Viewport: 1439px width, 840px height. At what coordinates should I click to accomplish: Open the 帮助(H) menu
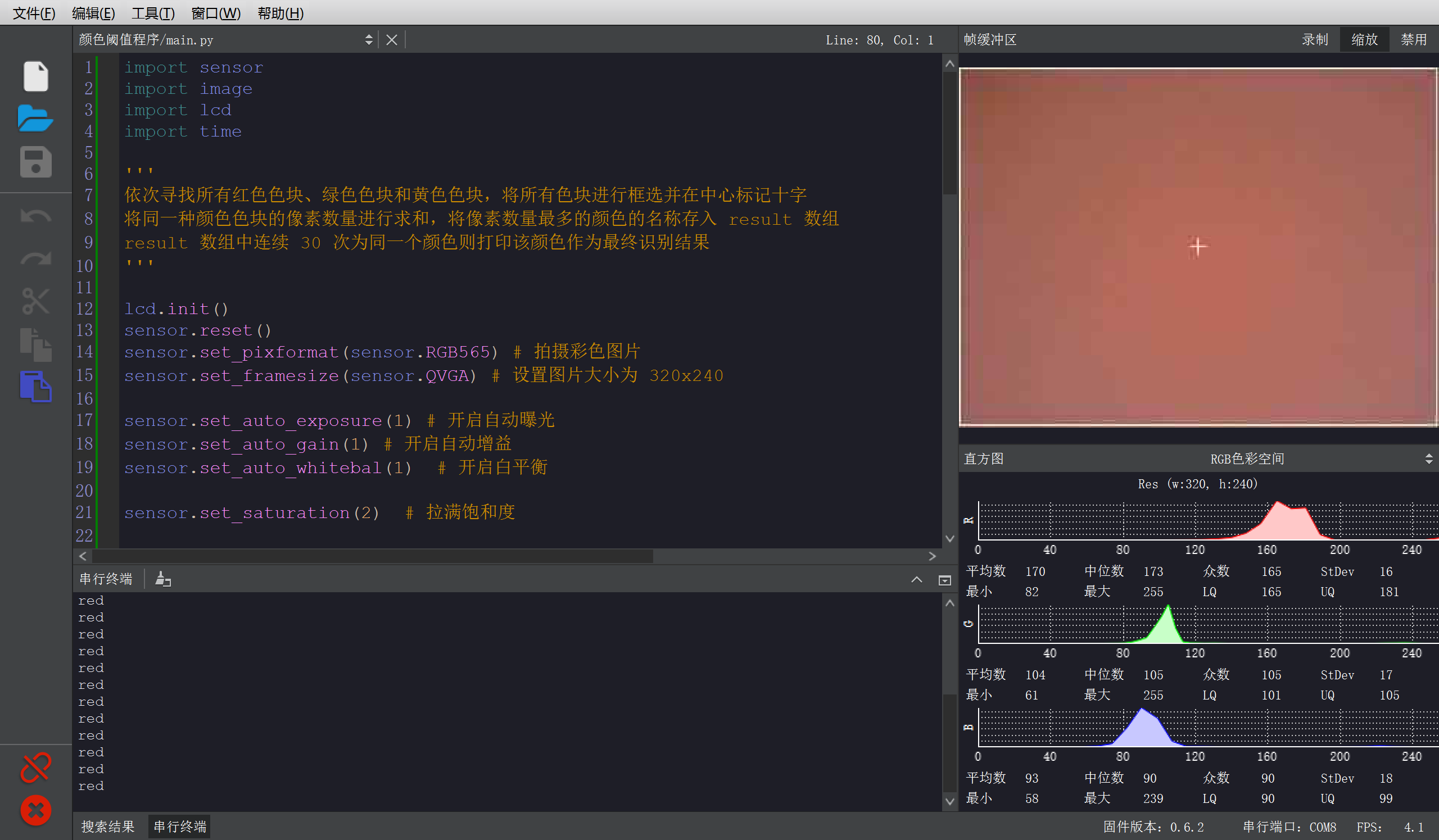[x=280, y=12]
